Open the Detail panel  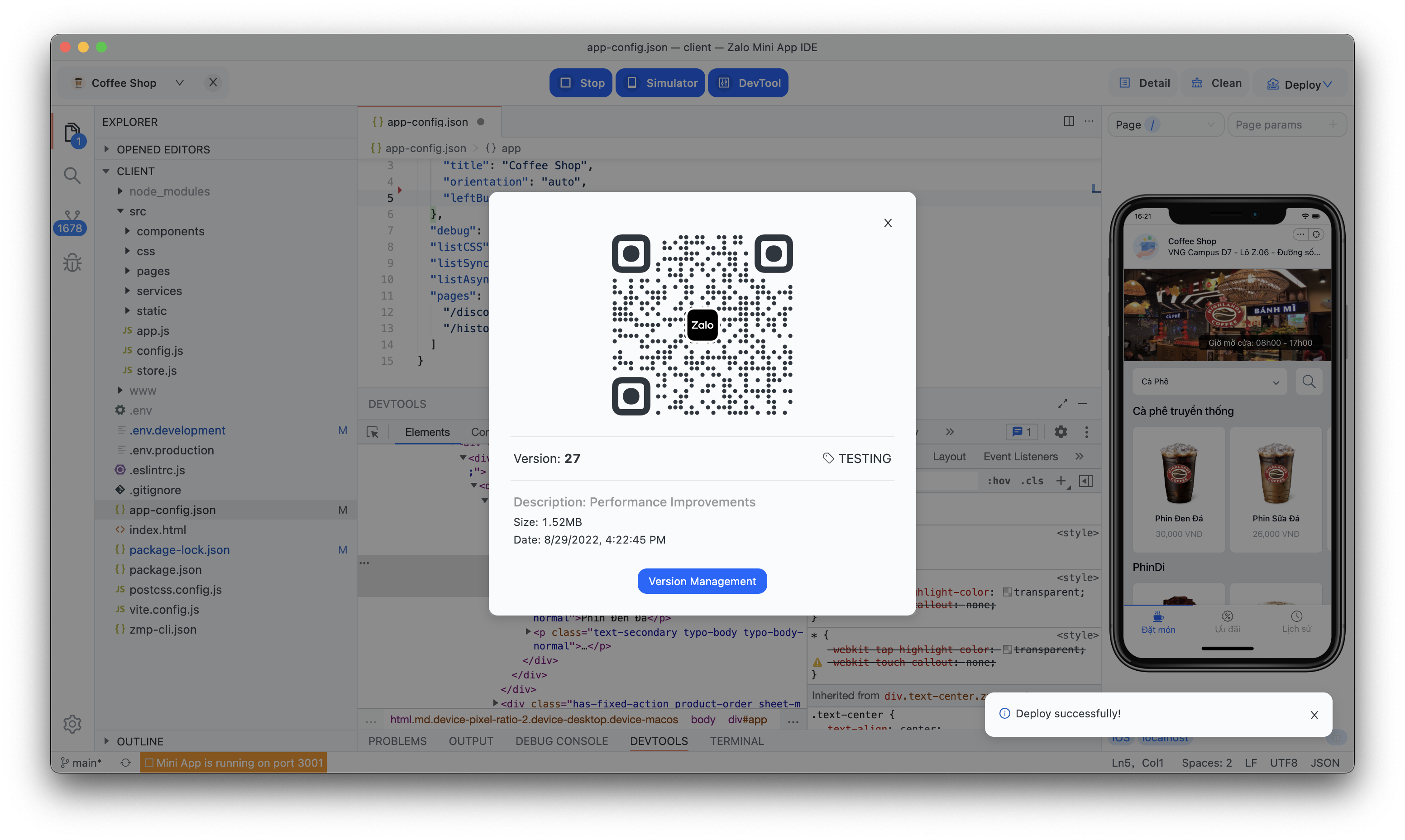coord(1144,83)
